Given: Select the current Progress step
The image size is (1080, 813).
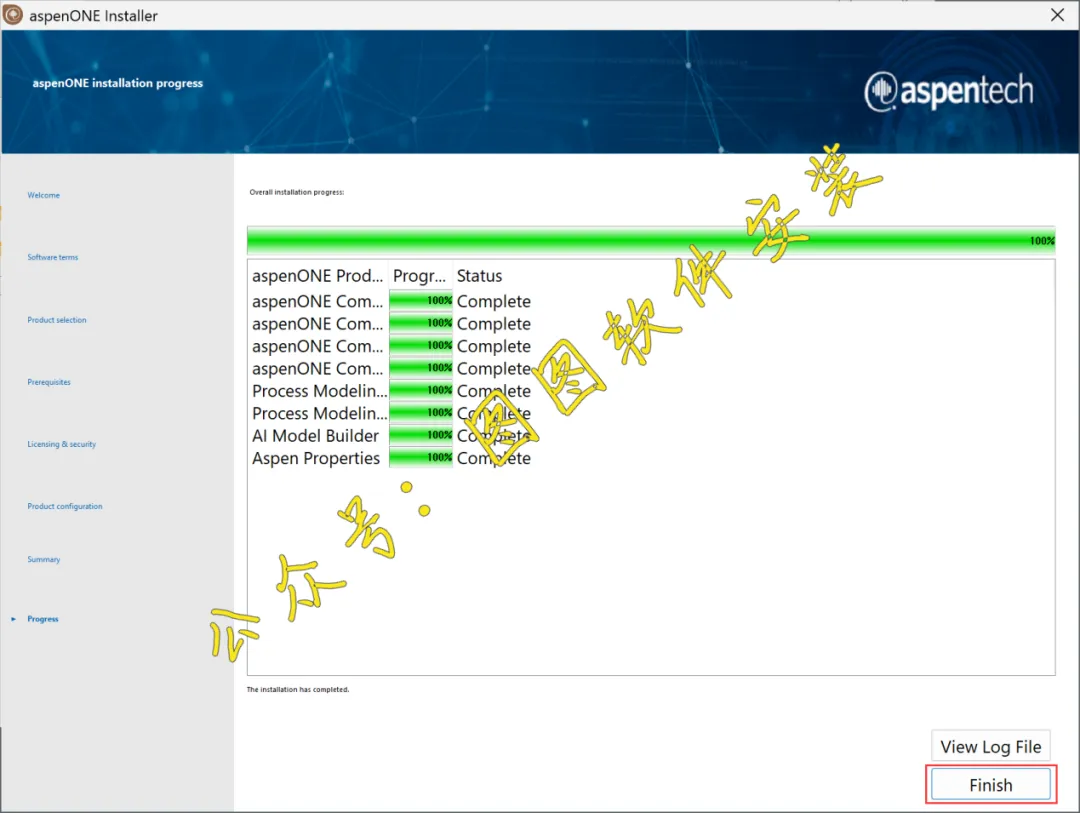Looking at the screenshot, I should coord(43,619).
